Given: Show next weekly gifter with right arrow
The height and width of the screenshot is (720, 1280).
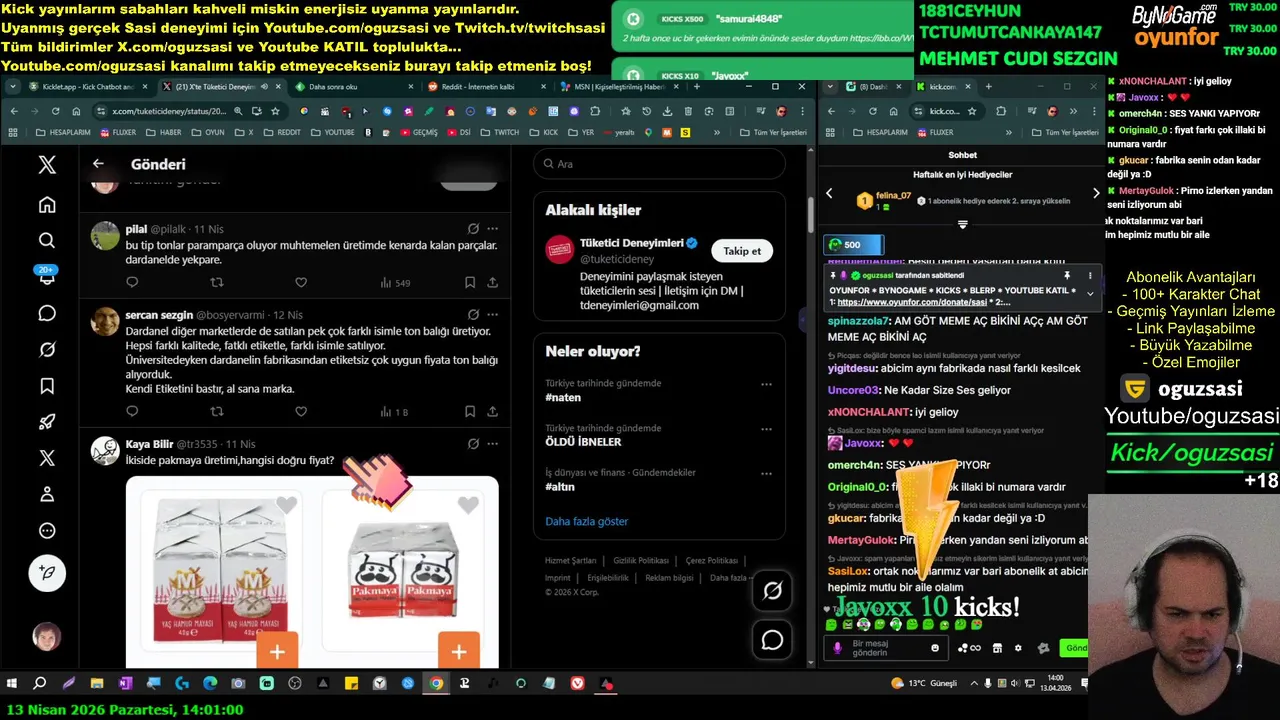Looking at the screenshot, I should (1096, 194).
